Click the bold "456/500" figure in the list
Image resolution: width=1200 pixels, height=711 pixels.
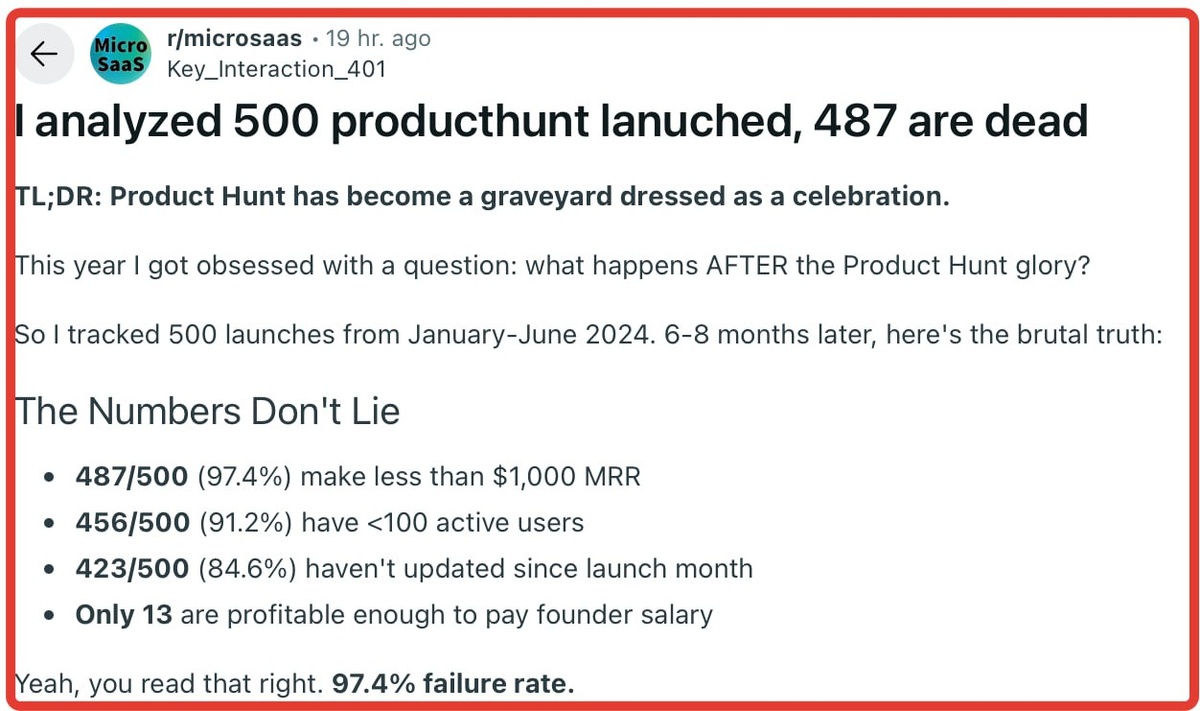(131, 522)
